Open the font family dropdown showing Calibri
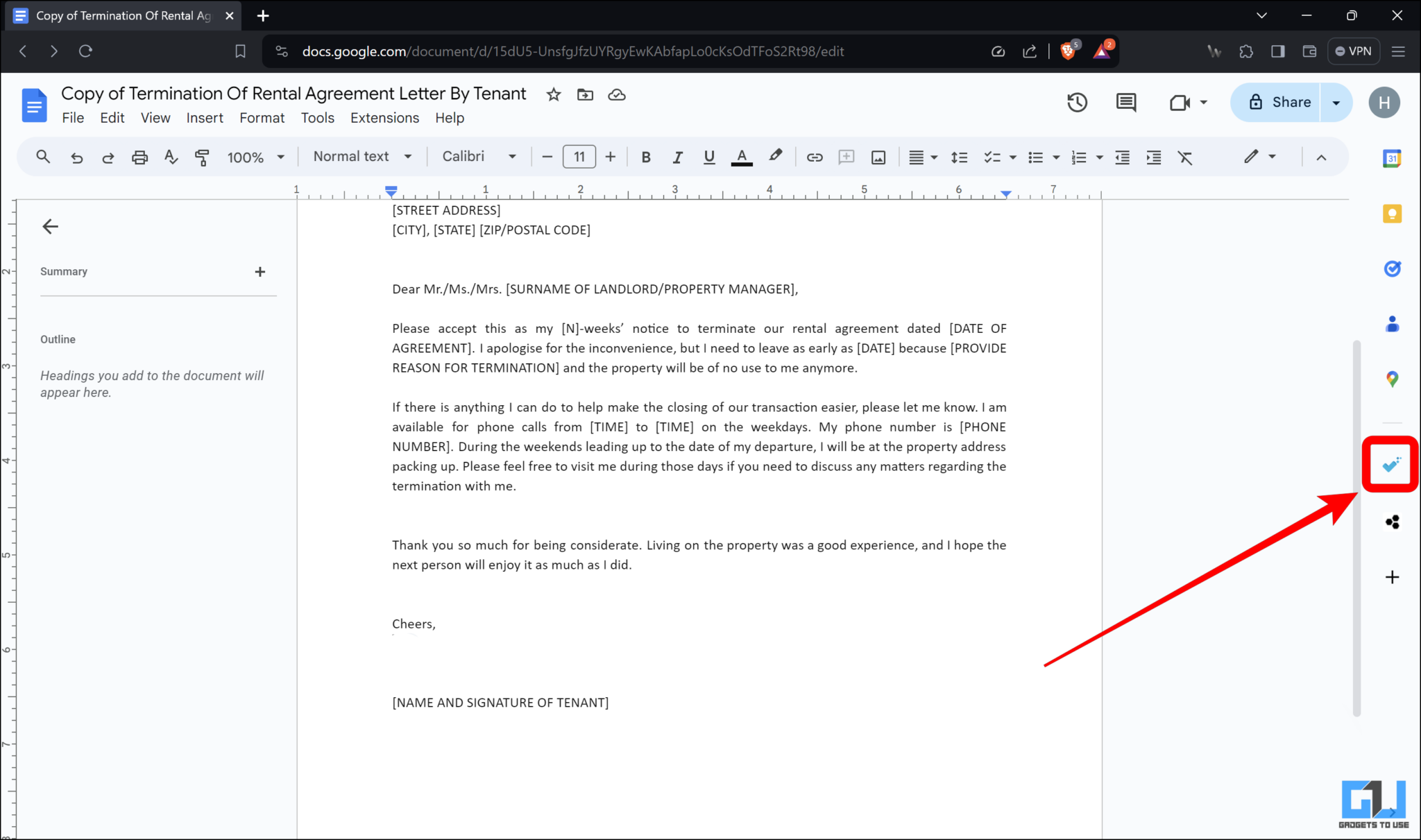 (478, 156)
